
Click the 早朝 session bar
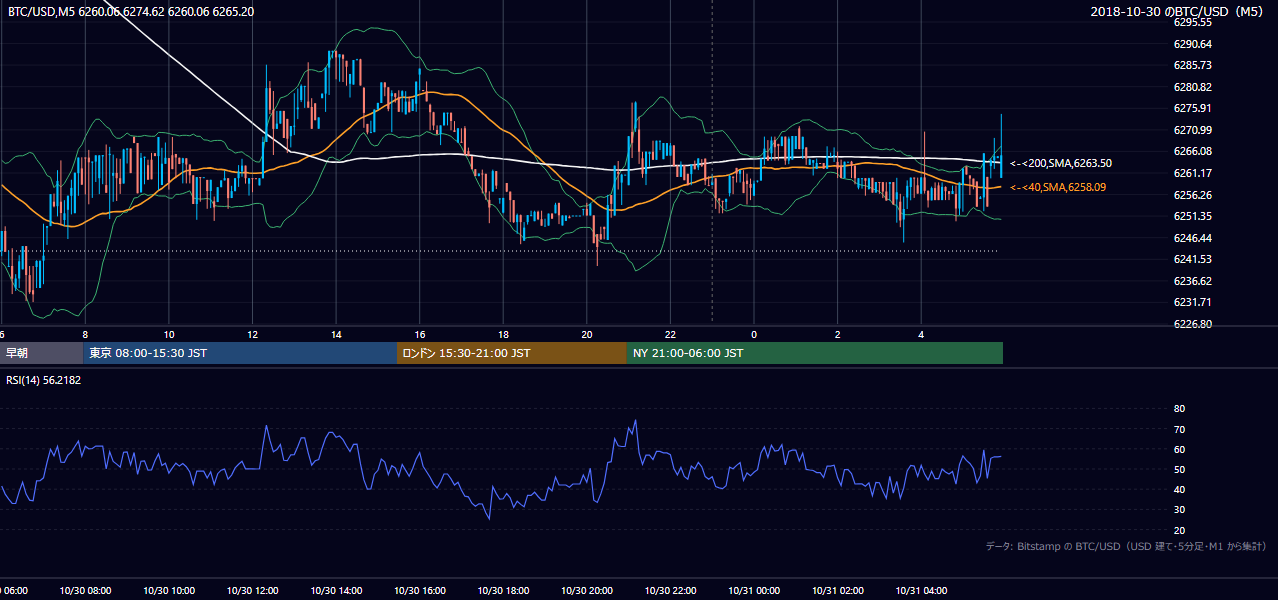coord(42,353)
